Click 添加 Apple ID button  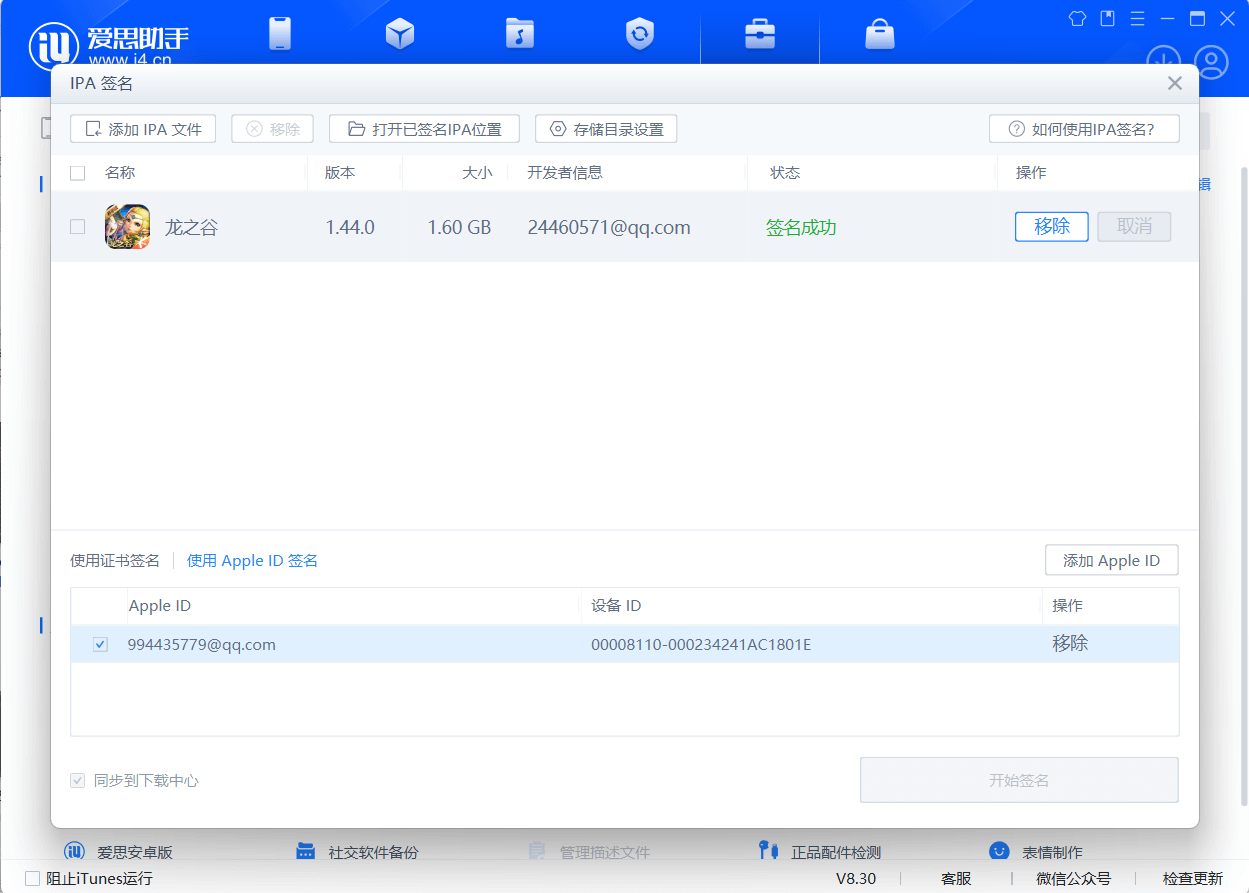point(1111,561)
